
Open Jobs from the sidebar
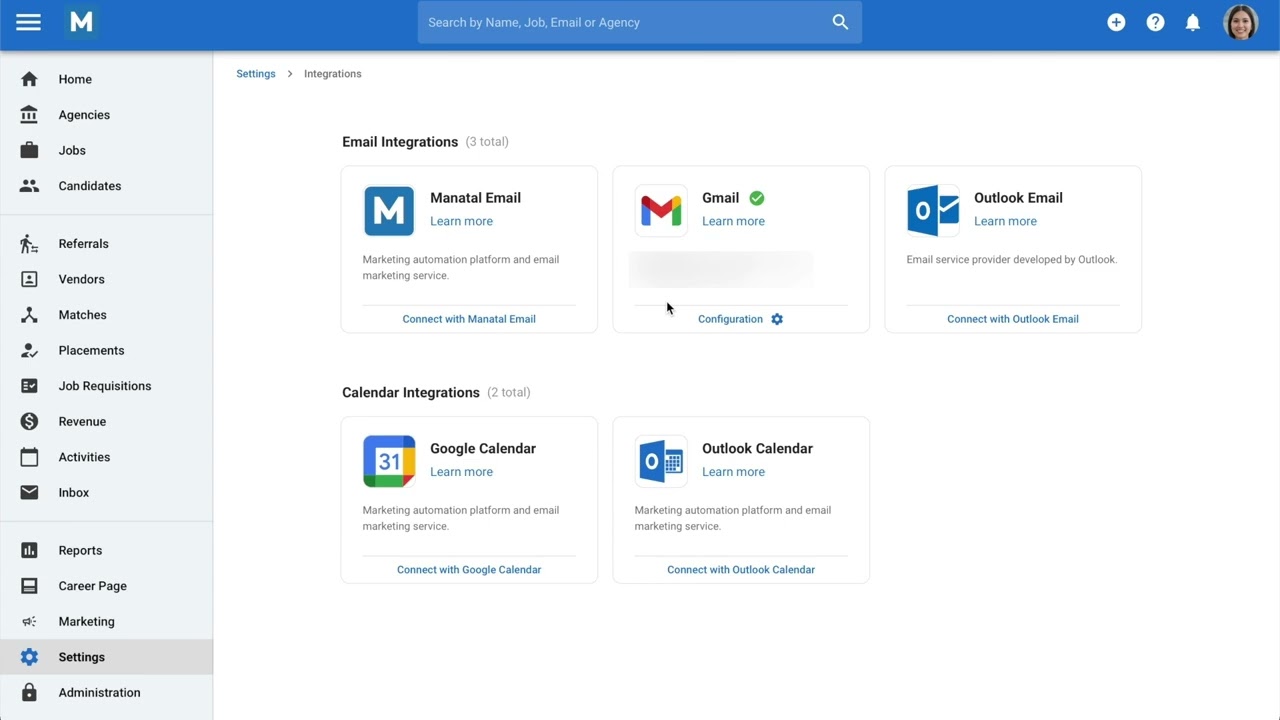(x=72, y=150)
